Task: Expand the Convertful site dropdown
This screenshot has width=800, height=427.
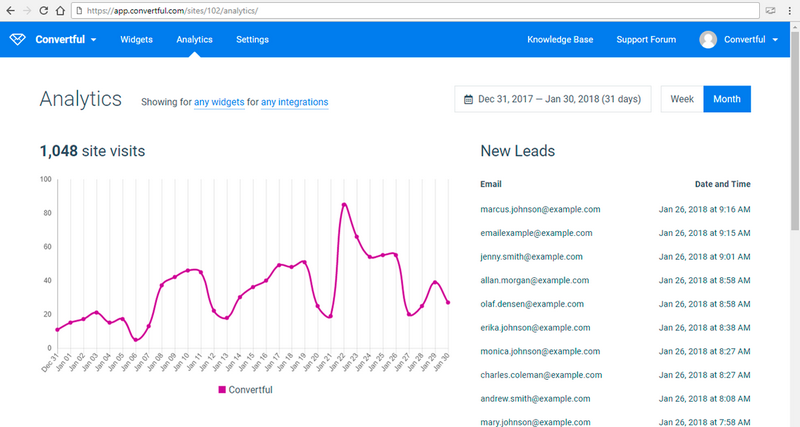Action: point(93,40)
